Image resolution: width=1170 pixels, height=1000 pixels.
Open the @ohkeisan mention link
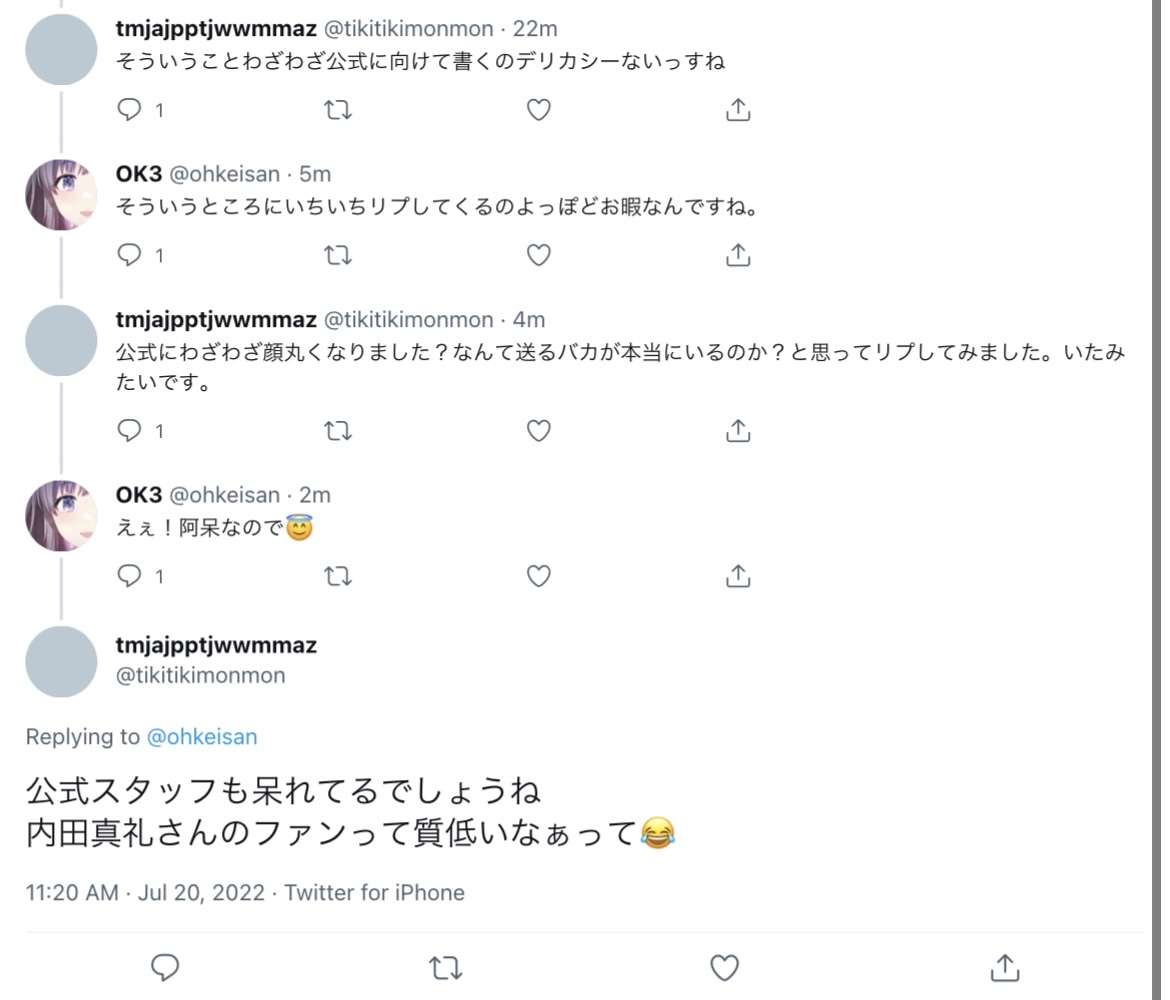(202, 737)
